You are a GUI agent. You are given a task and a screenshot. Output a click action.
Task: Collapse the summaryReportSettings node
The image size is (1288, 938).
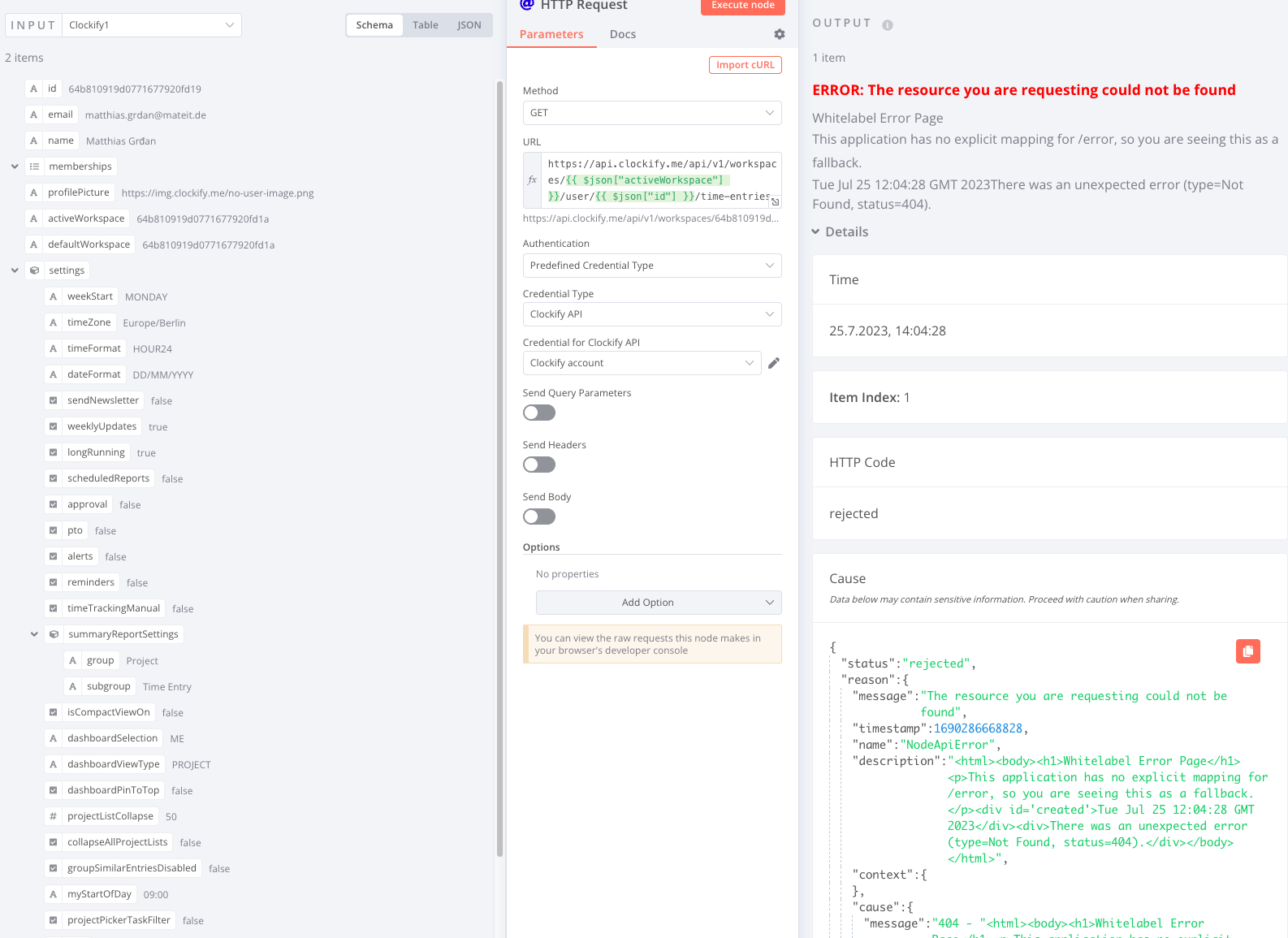pos(34,634)
